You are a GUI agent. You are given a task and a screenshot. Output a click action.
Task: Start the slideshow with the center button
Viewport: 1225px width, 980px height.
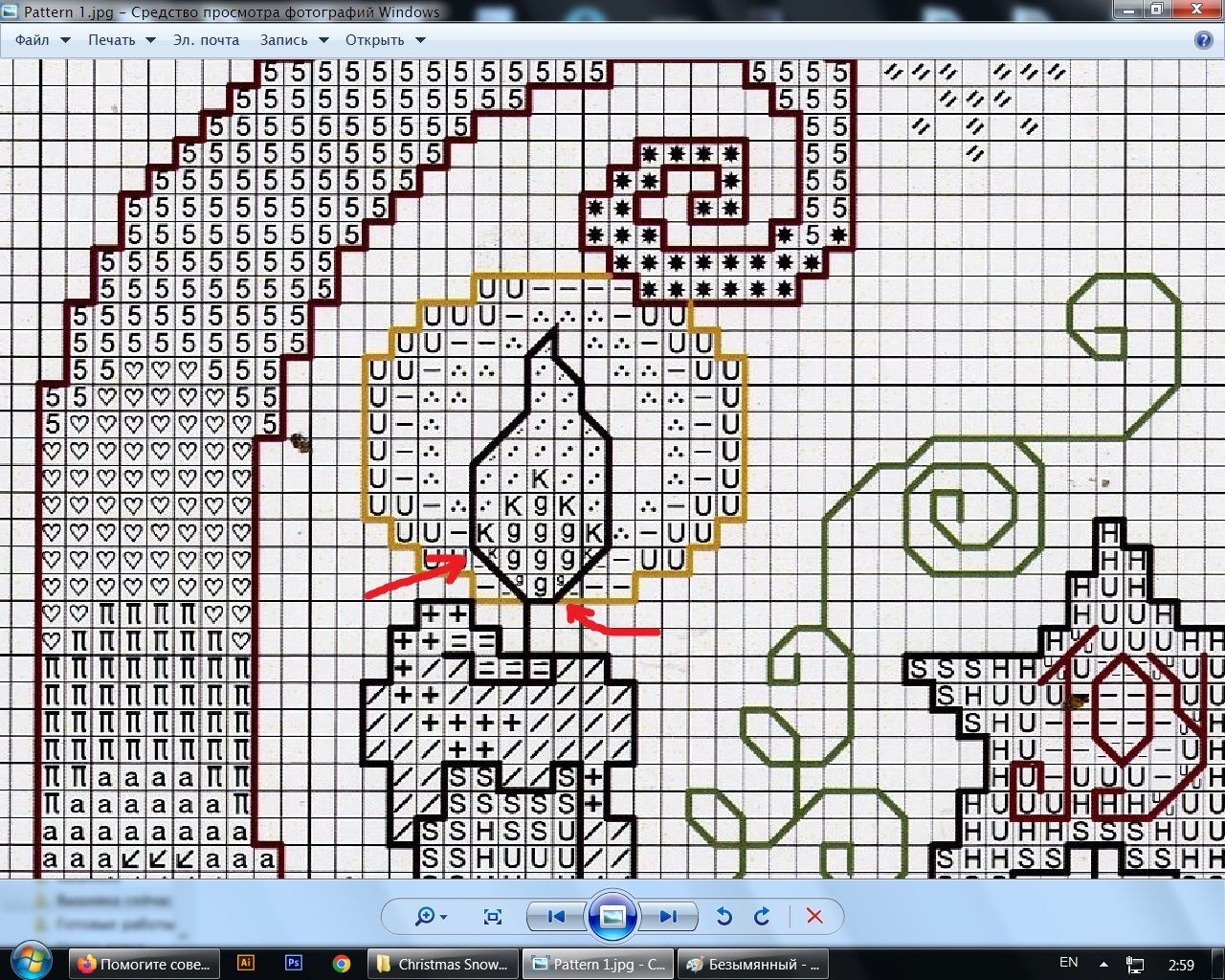[612, 917]
